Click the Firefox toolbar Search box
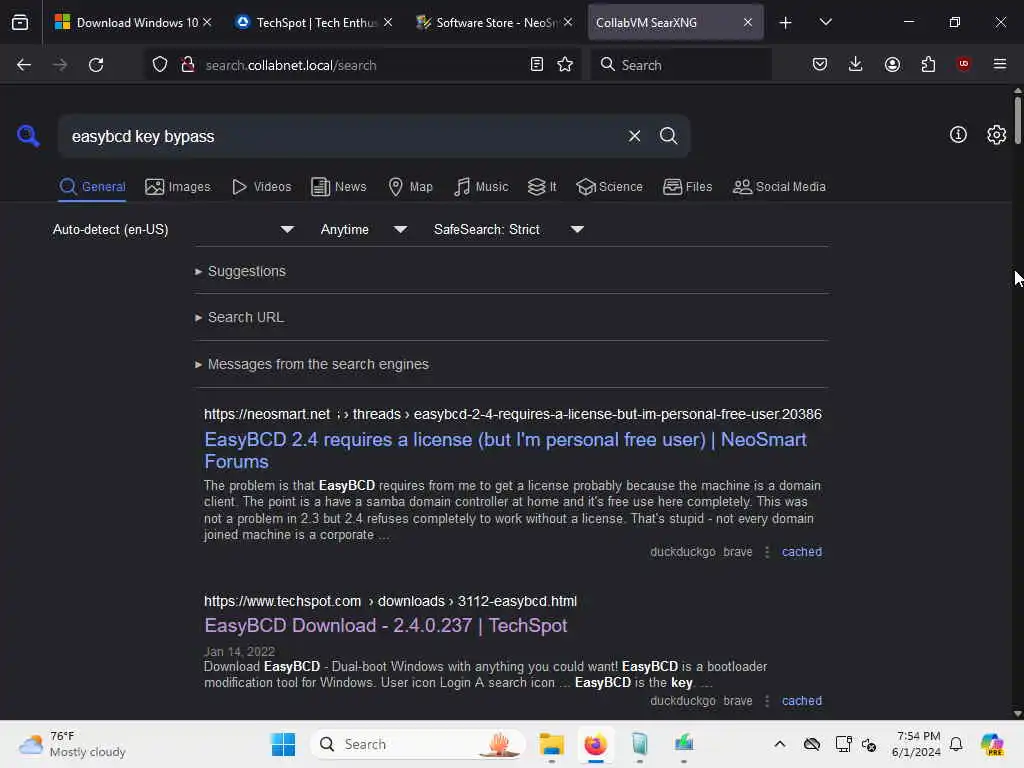1024x768 pixels. point(680,65)
